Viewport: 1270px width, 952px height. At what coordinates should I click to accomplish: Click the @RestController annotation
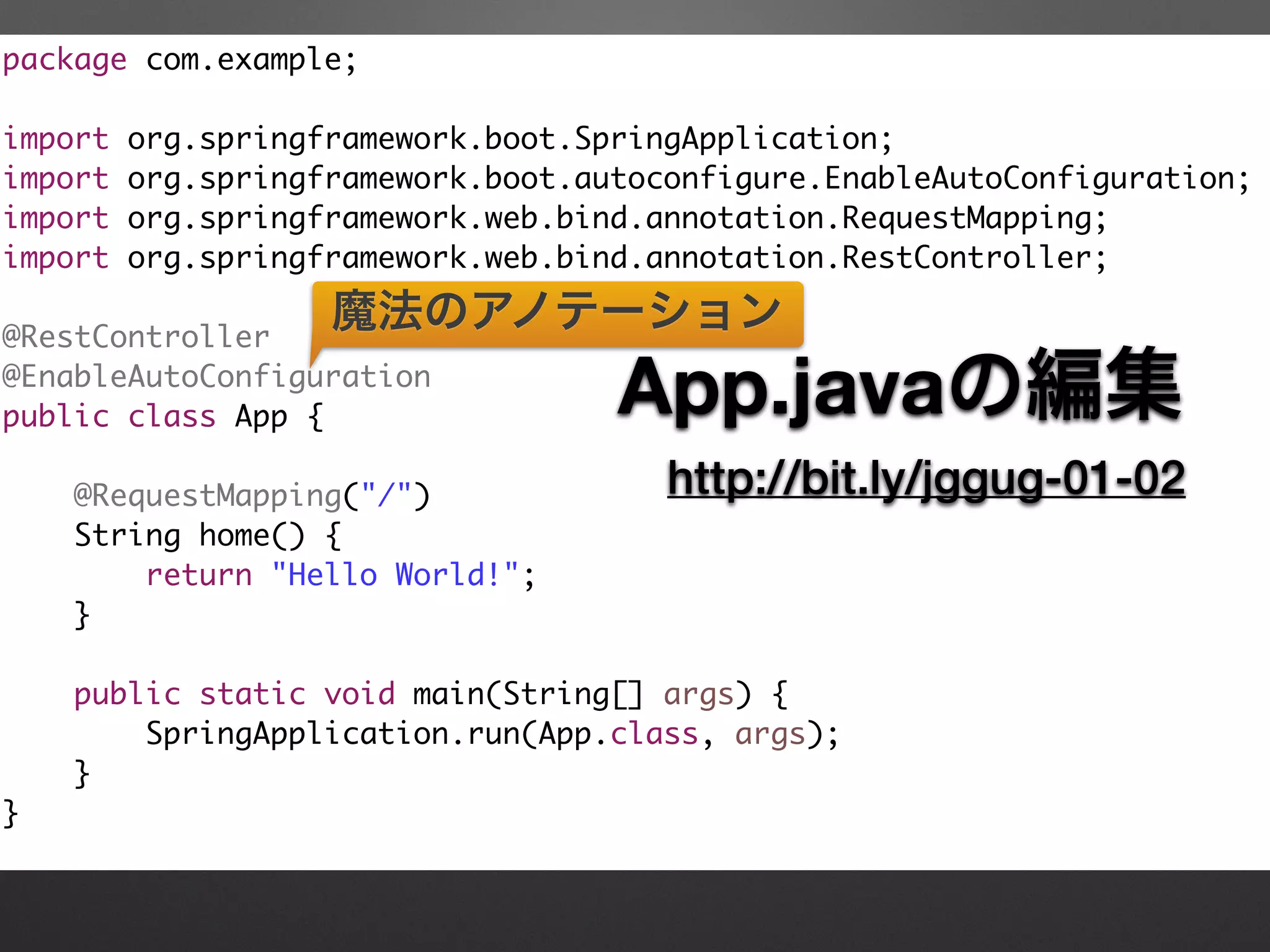click(x=136, y=337)
